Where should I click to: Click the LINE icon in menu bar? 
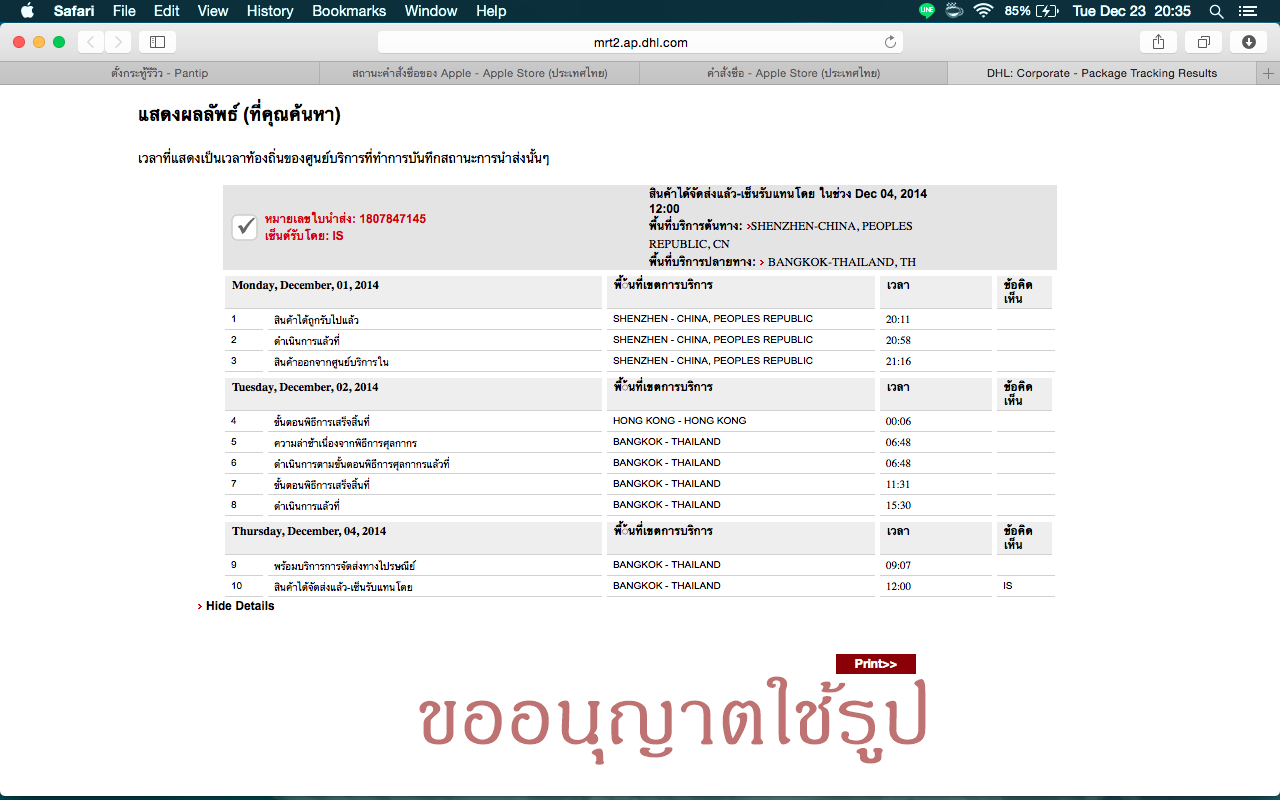(927, 11)
